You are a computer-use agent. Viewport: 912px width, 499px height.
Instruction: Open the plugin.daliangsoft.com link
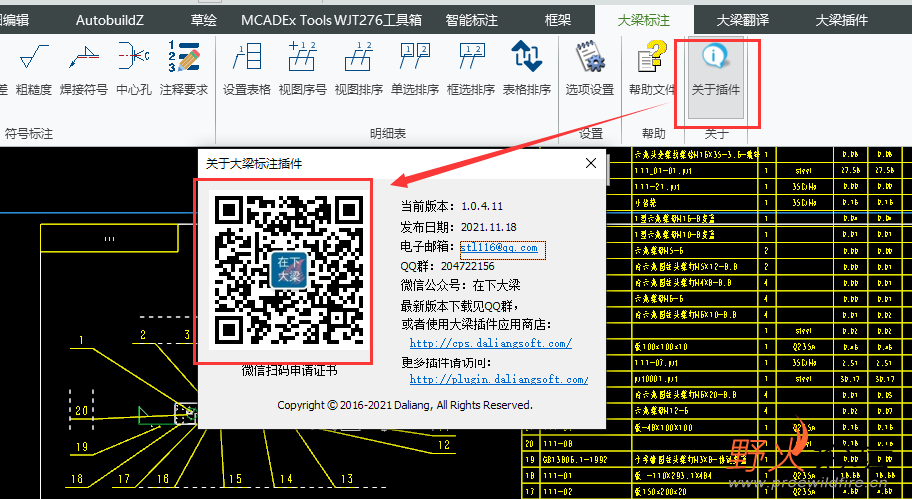[499, 379]
